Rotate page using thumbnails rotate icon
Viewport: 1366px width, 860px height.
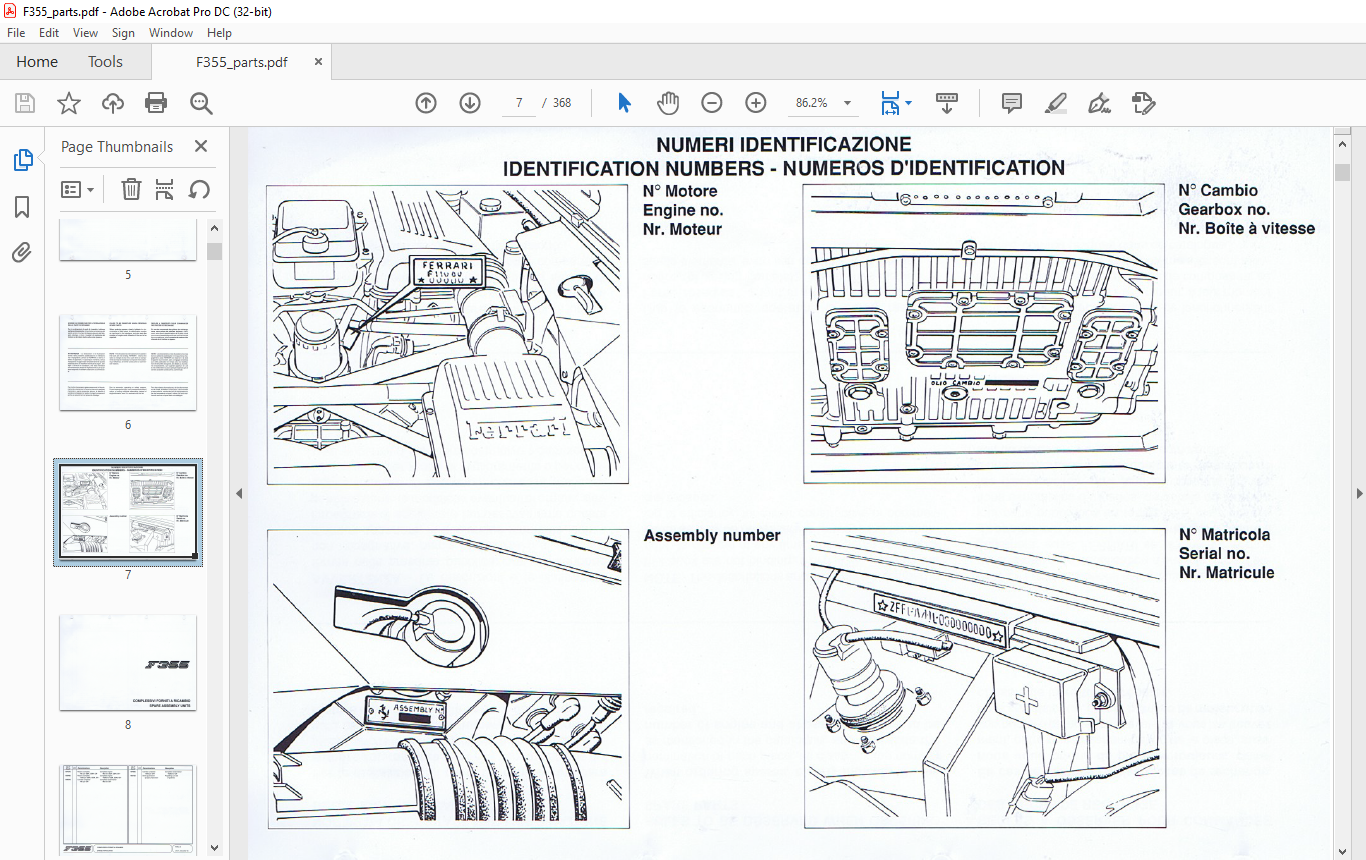[x=199, y=189]
